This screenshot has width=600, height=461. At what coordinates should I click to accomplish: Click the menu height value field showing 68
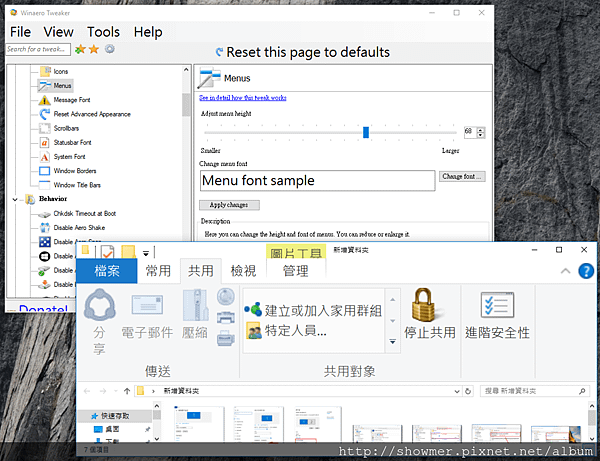pyautogui.click(x=470, y=132)
